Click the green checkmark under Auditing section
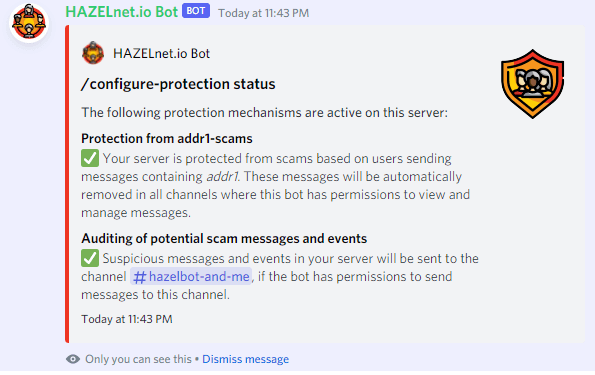 tap(90, 258)
